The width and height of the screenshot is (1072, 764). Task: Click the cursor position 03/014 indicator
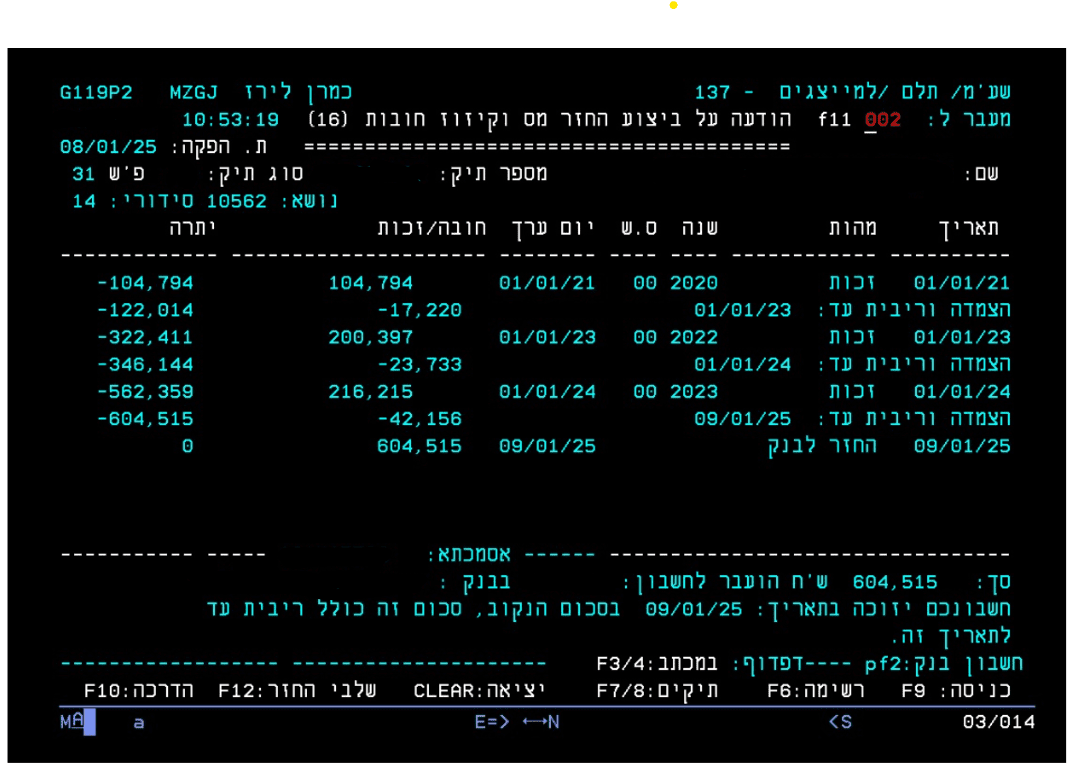998,721
